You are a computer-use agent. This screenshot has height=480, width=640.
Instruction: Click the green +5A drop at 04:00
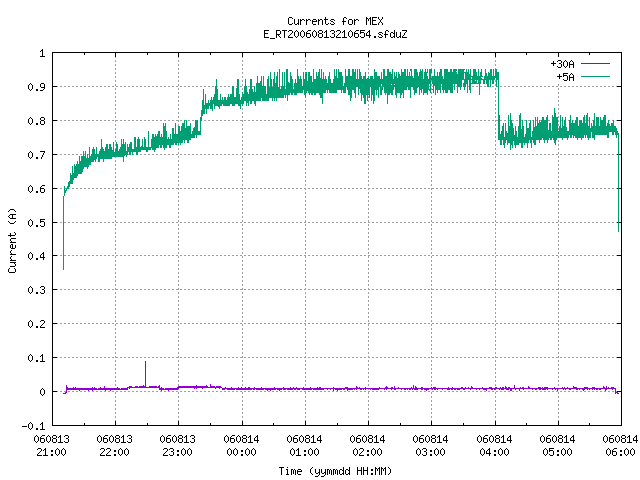point(498,108)
